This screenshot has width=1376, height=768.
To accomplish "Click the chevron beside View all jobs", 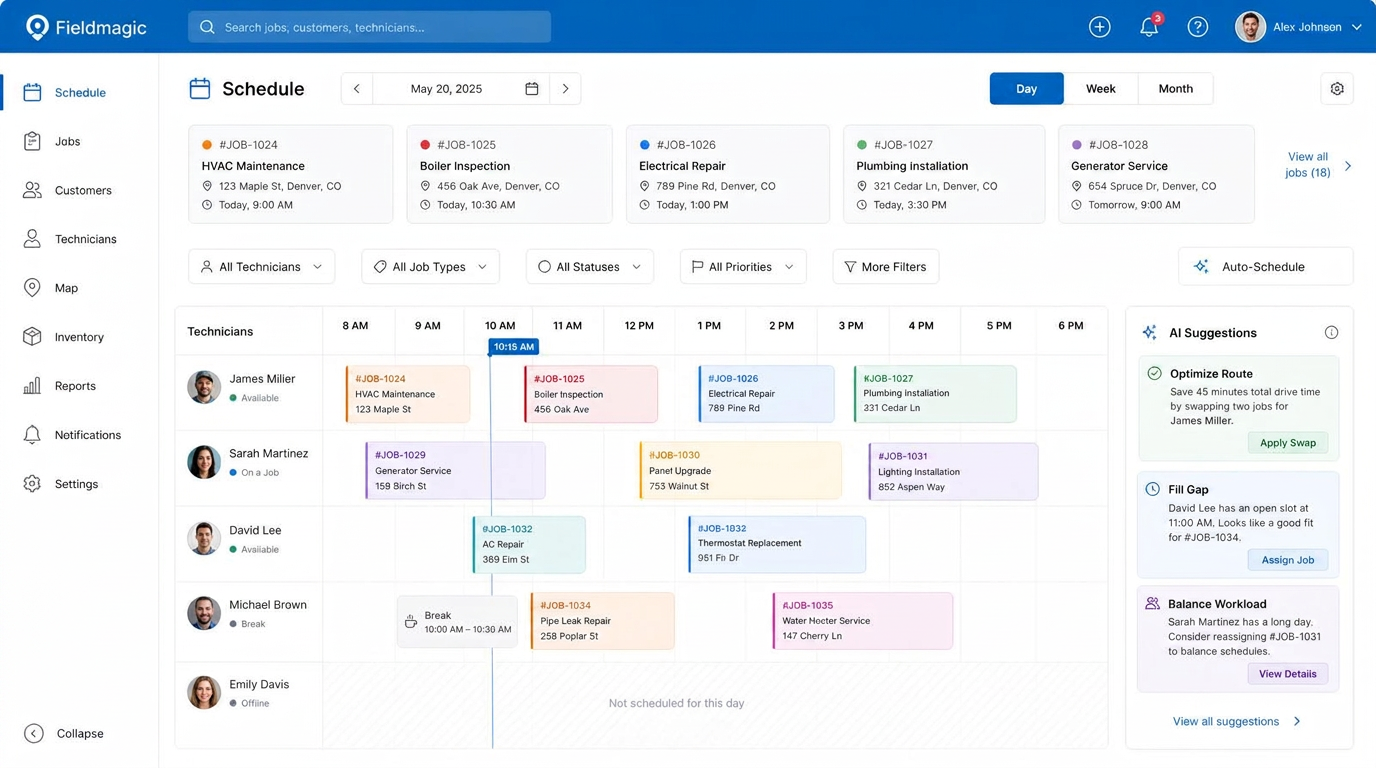I will tap(1348, 166).
